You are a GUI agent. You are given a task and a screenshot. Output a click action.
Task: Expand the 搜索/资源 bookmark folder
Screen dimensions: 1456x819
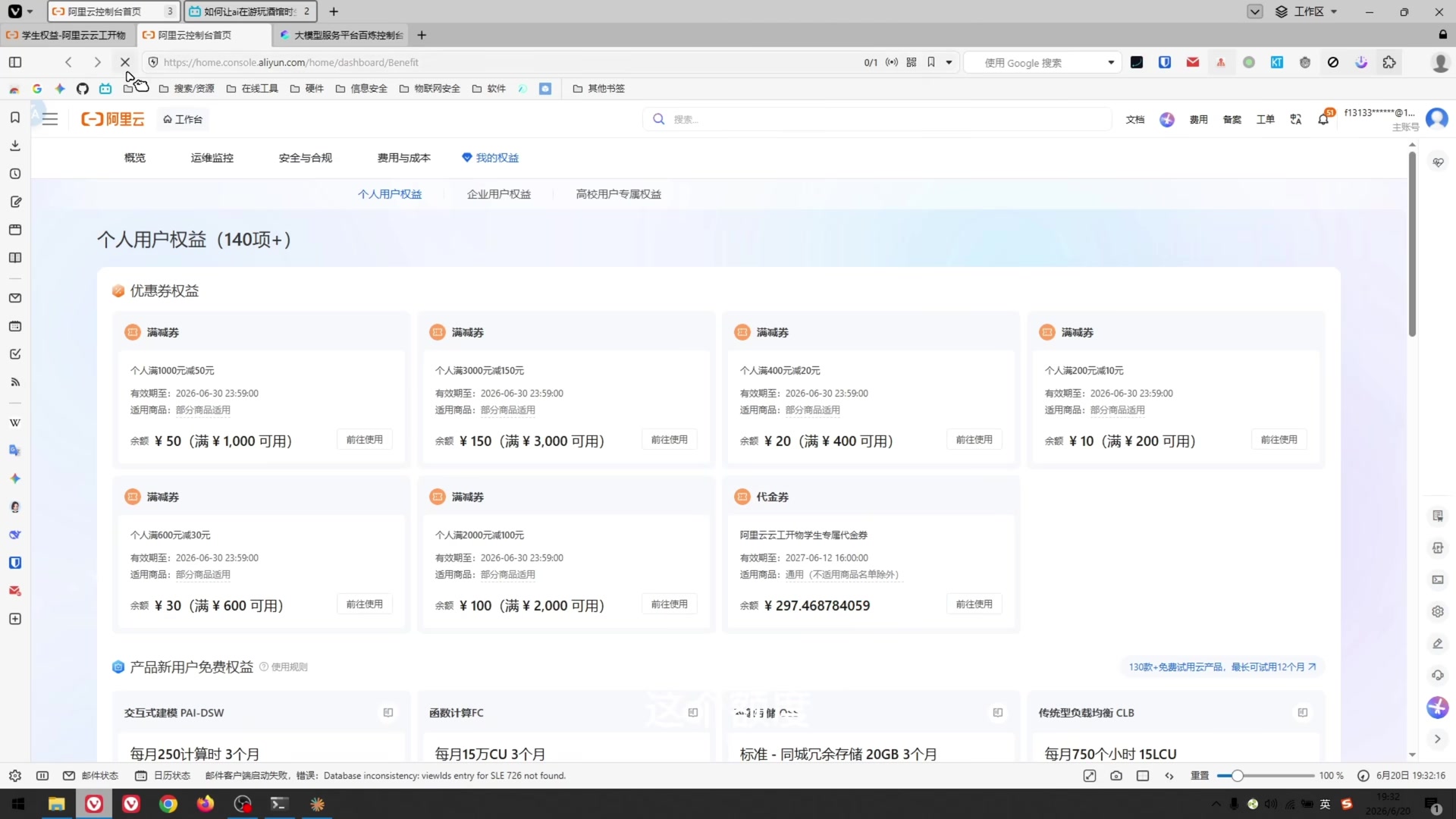tap(187, 89)
